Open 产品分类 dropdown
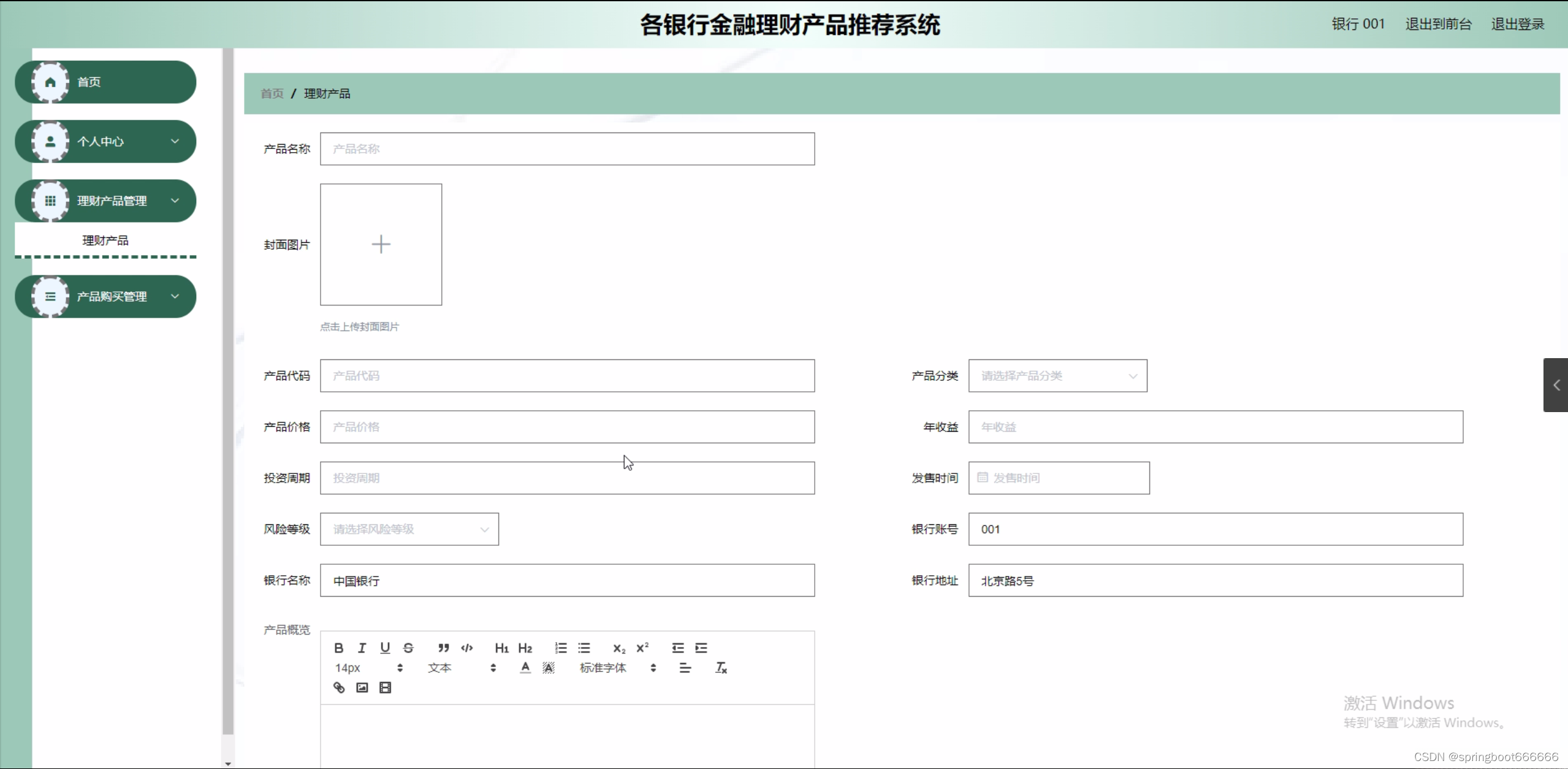The width and height of the screenshot is (1568, 769). pyautogui.click(x=1057, y=376)
